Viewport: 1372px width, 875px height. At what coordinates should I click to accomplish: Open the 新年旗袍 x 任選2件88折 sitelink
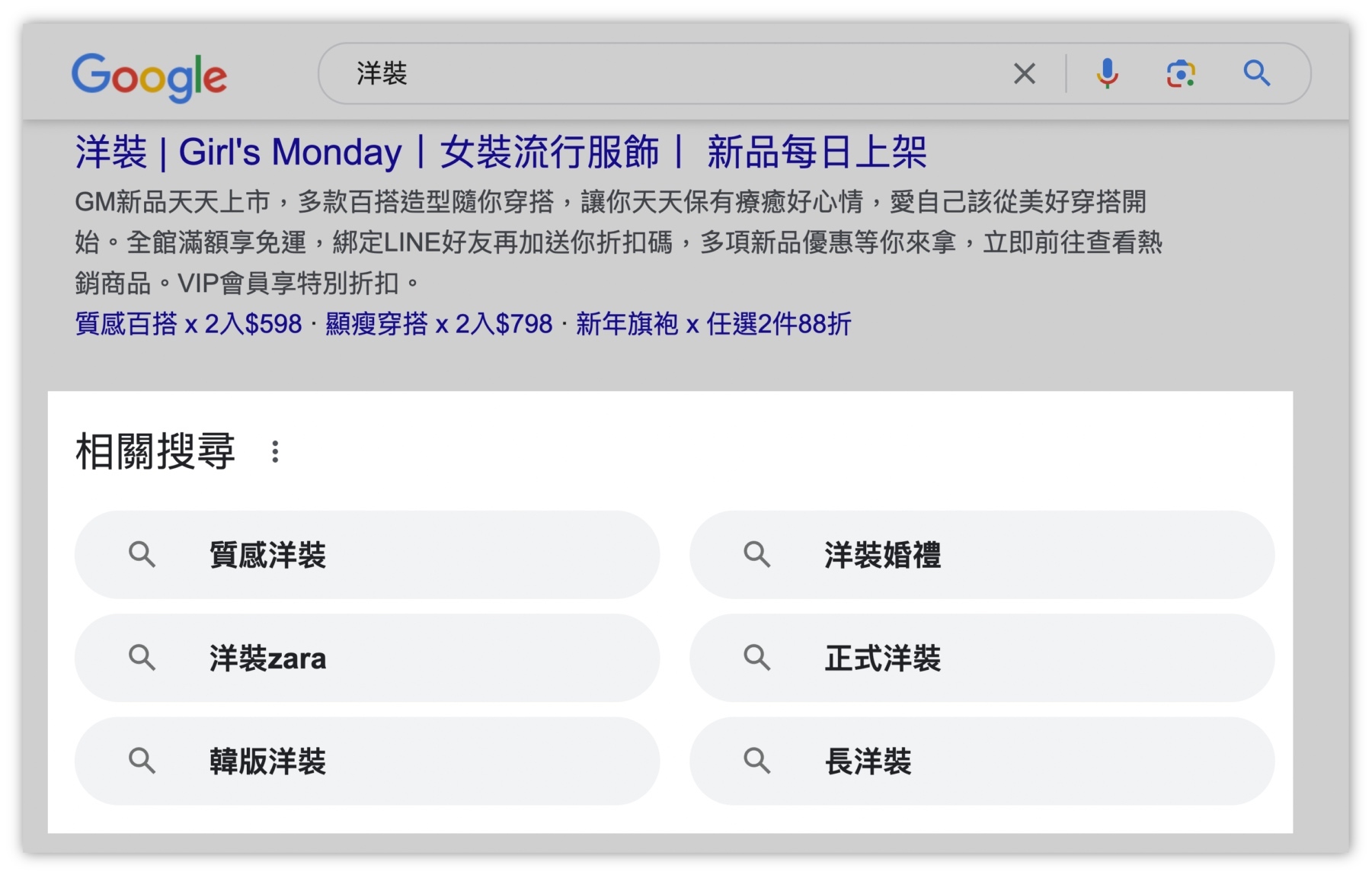[713, 324]
